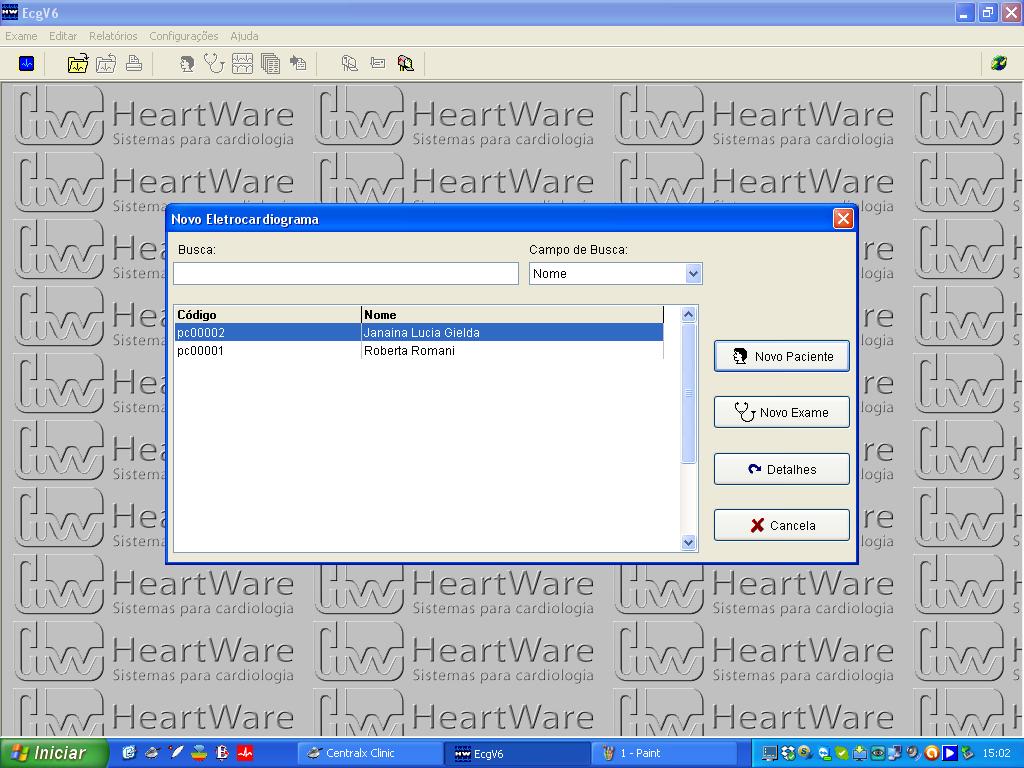Open the Campo de Busca dropdown
The image size is (1024, 768).
point(693,274)
